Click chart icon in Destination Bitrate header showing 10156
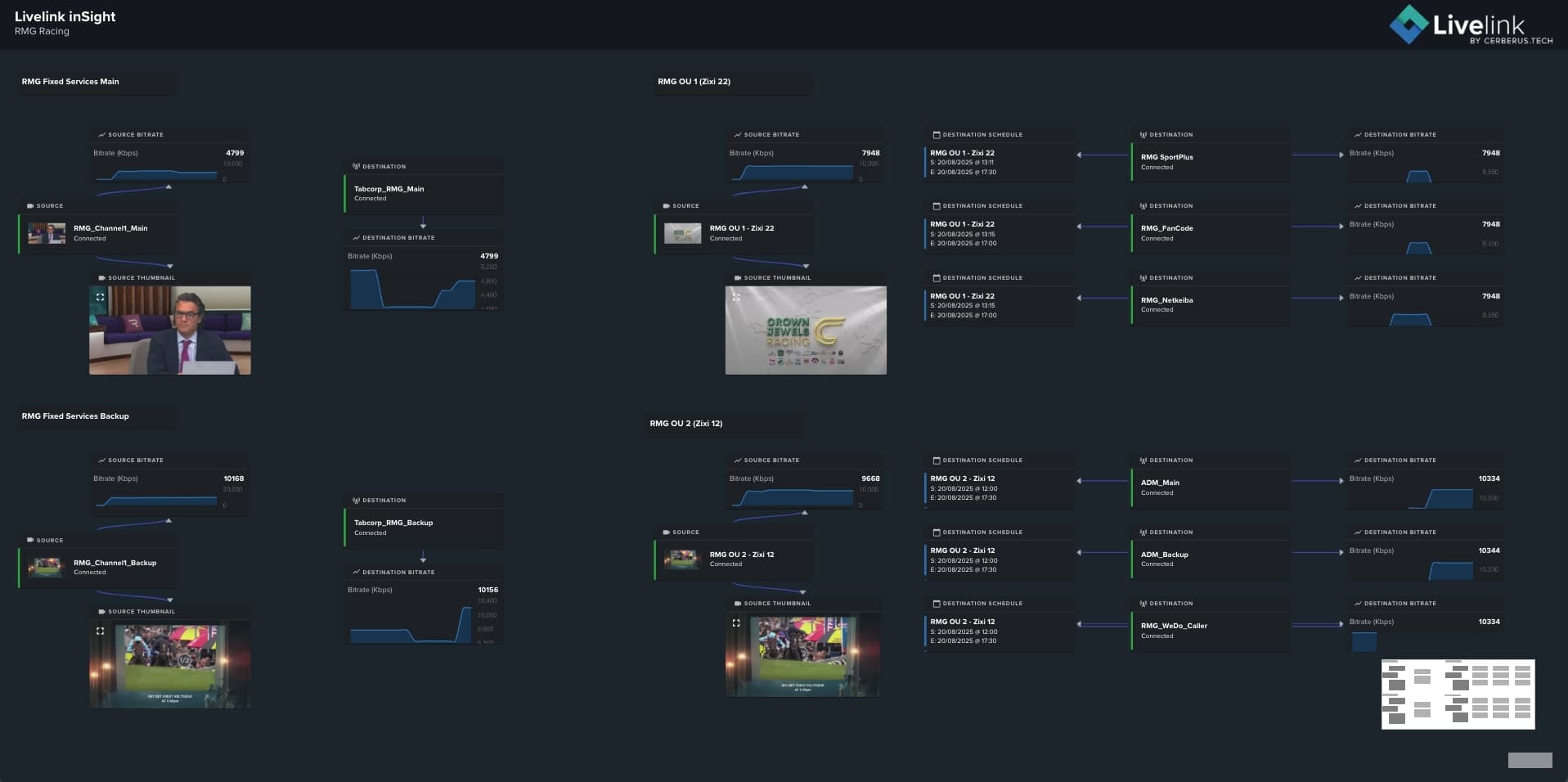The height and width of the screenshot is (782, 1568). pyautogui.click(x=356, y=572)
